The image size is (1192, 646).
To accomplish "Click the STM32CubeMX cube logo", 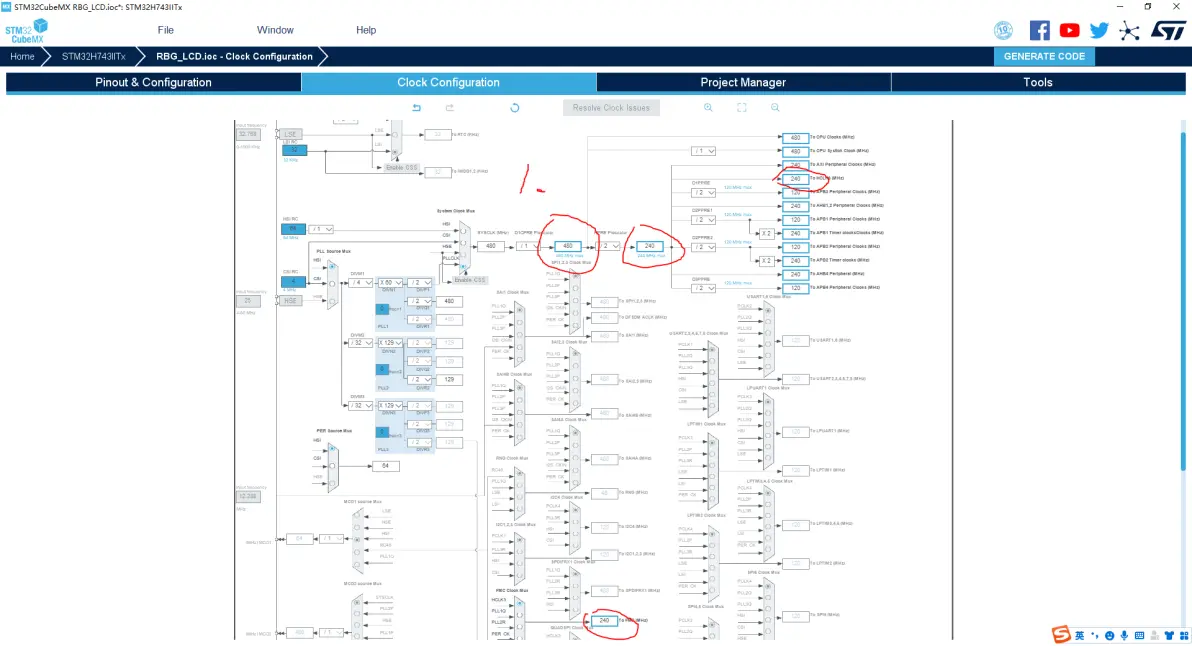I will click(x=27, y=32).
